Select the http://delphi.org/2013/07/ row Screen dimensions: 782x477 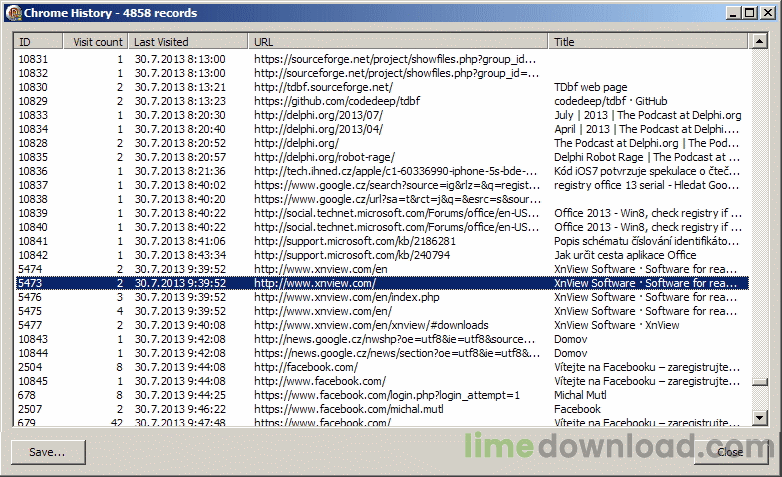tap(382, 115)
